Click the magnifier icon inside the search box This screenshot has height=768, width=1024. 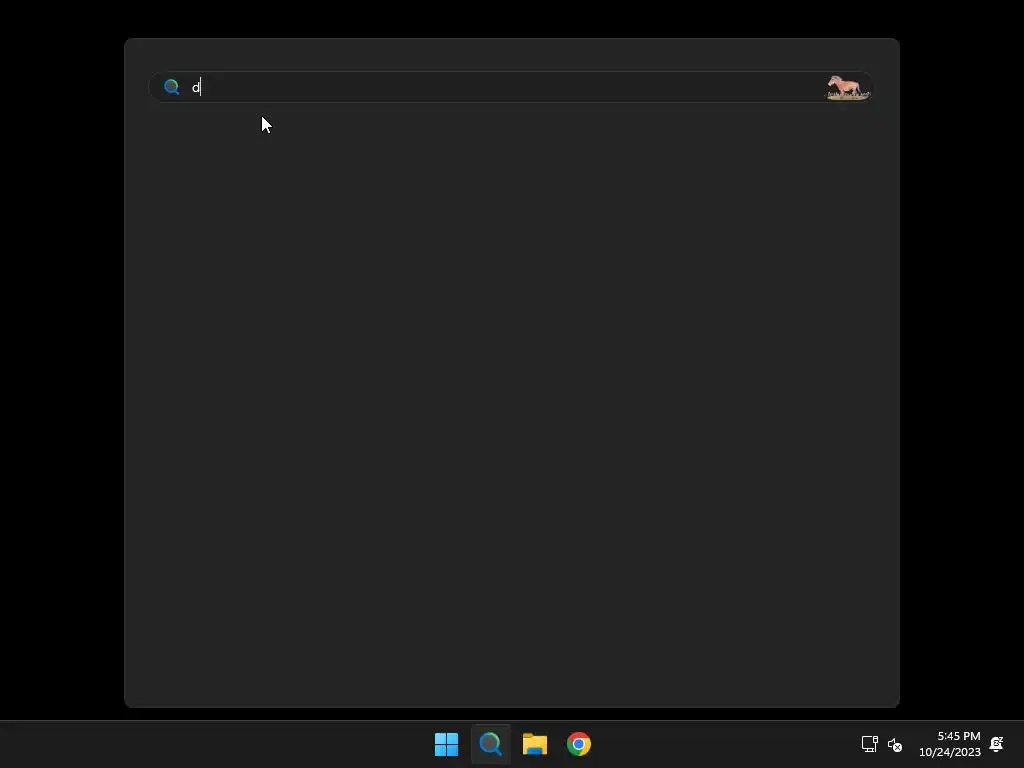171,87
